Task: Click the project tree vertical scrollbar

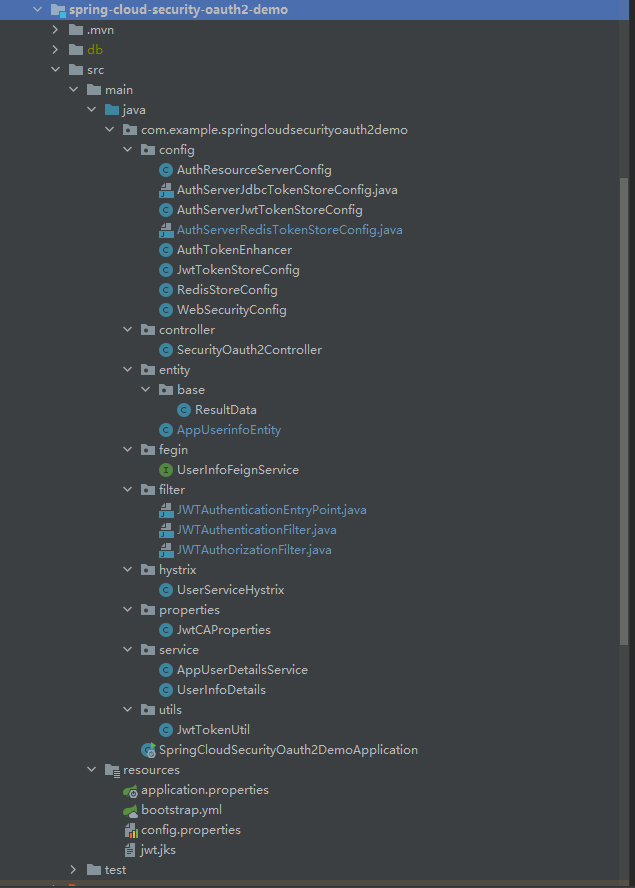Action: coord(624,411)
